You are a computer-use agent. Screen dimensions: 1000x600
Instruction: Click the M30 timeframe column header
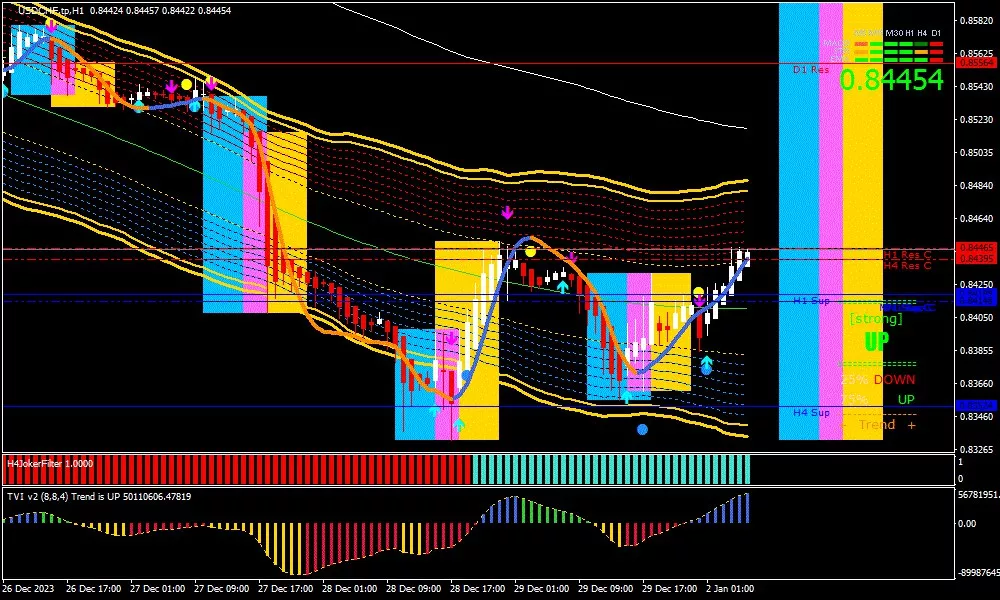[894, 33]
